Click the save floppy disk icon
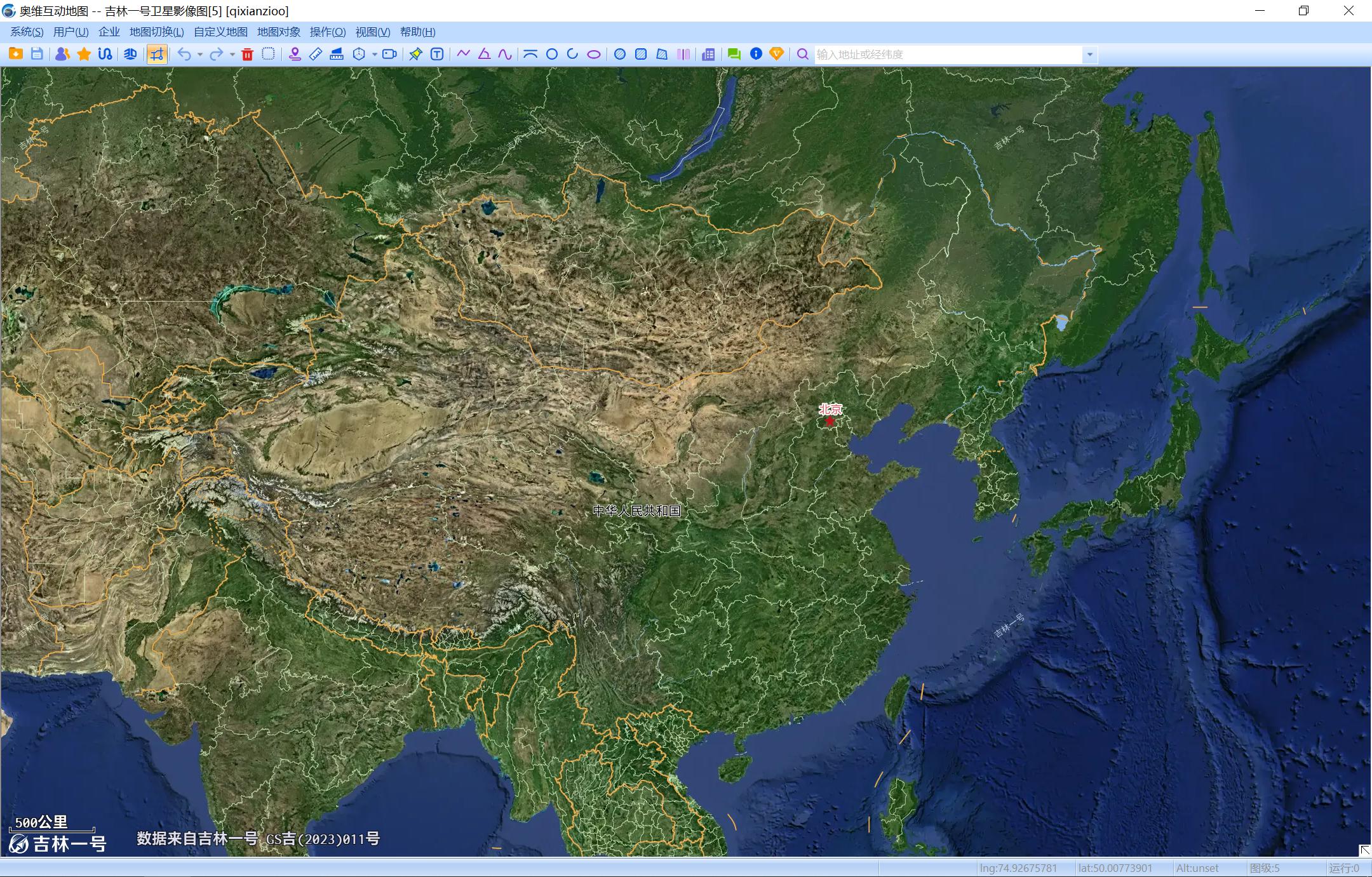This screenshot has height=877, width=1372. coord(37,54)
